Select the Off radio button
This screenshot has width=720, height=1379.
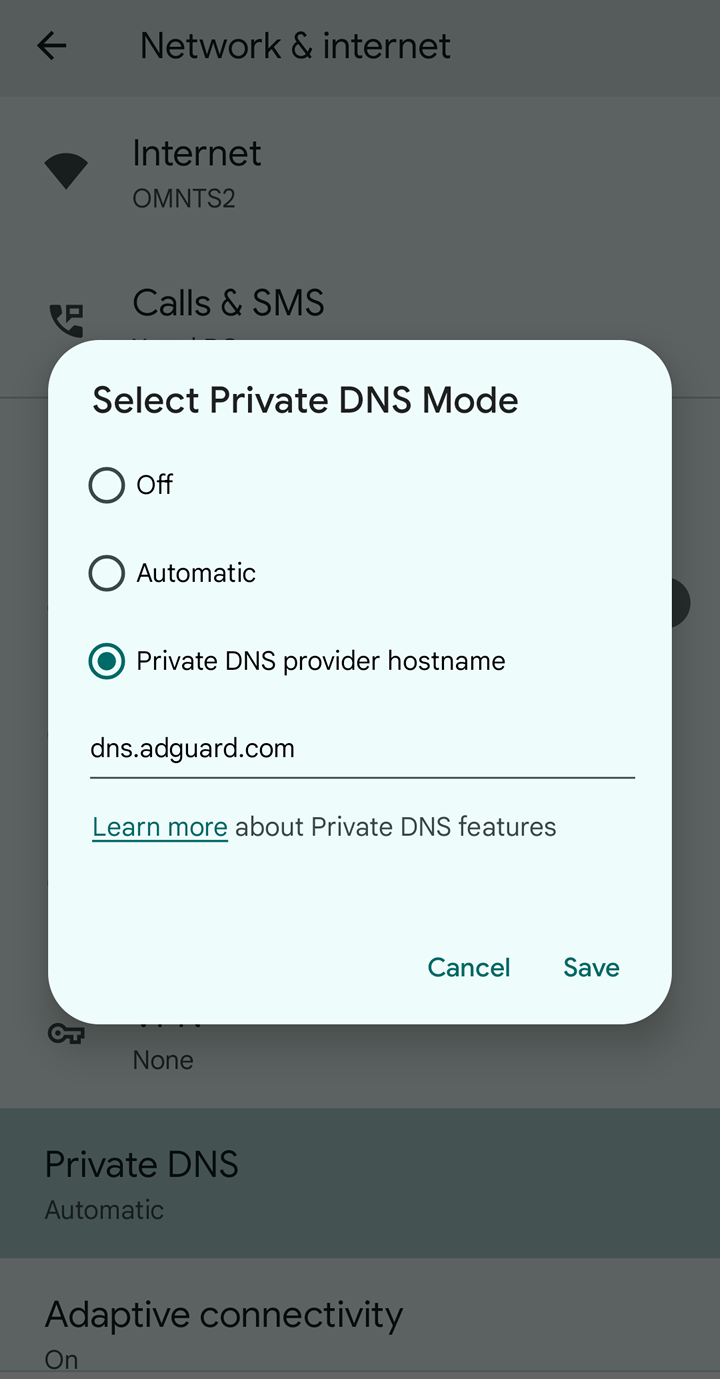tap(107, 485)
